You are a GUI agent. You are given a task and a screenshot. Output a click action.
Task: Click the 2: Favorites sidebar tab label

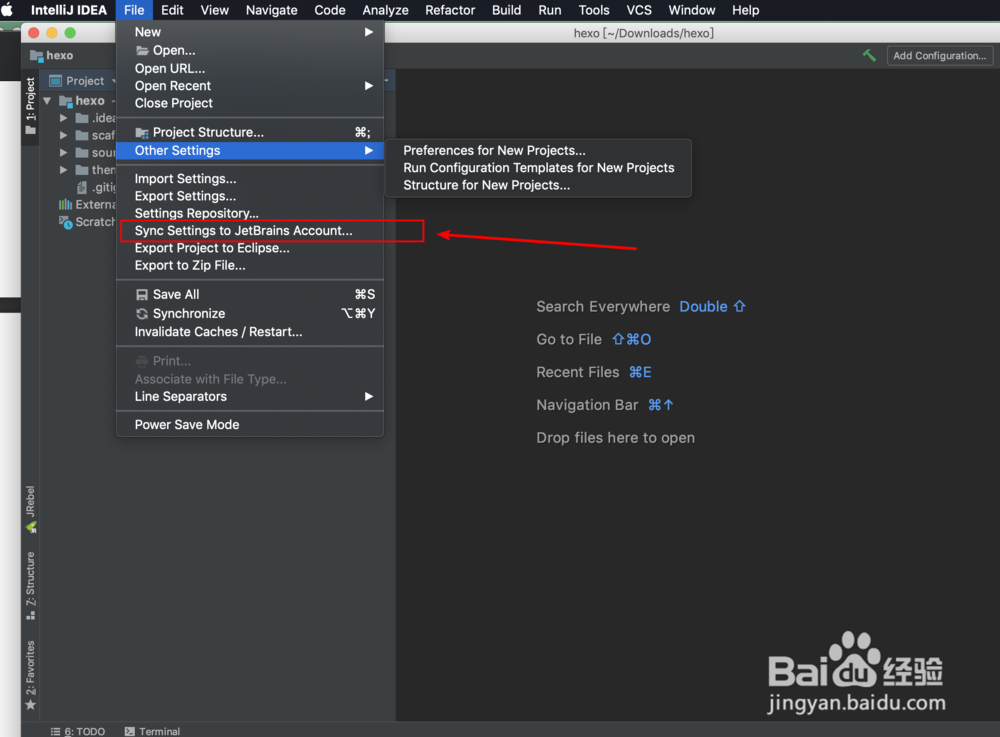30,668
